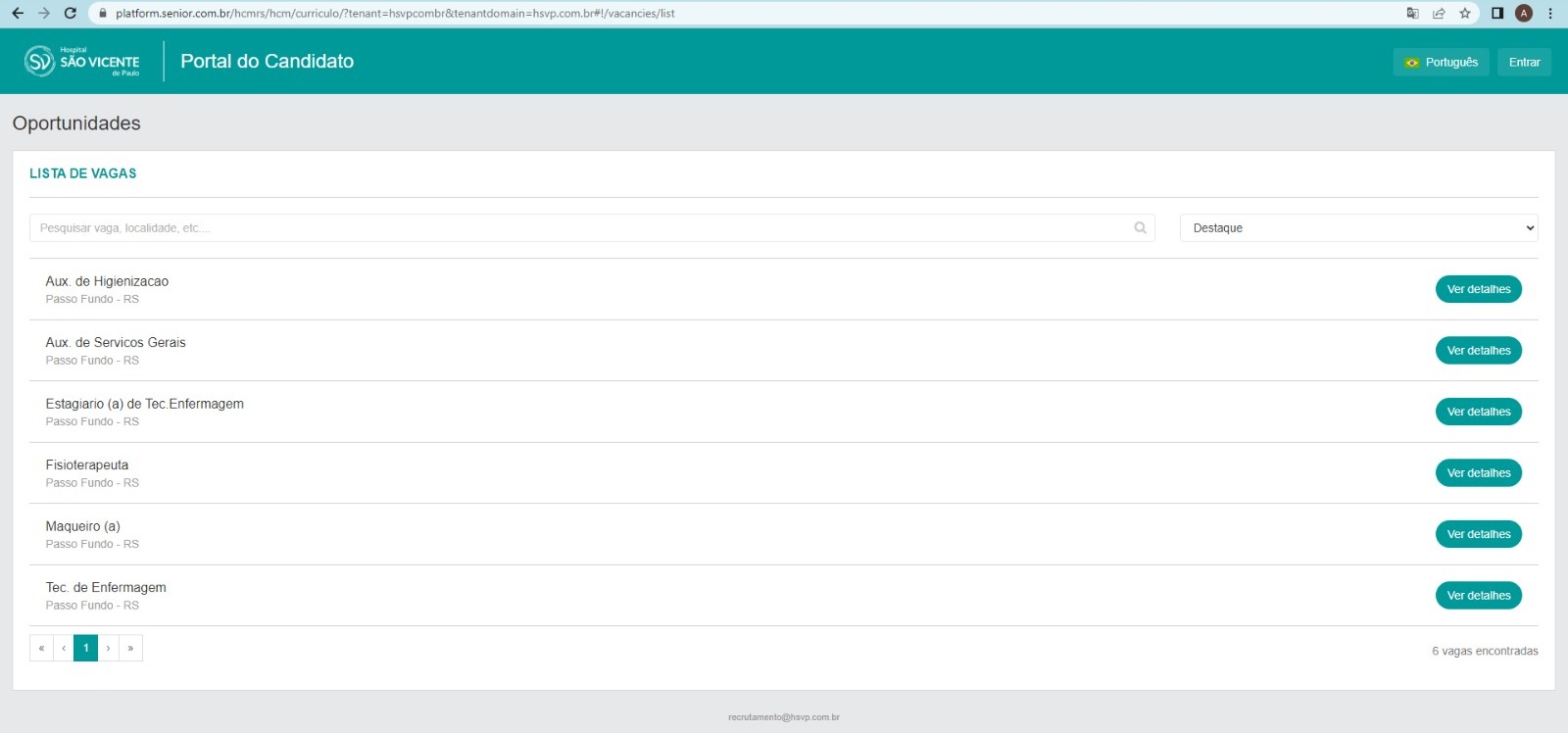This screenshot has width=1568, height=733.
Task: Click the search magnifier icon
Action: (1140, 227)
